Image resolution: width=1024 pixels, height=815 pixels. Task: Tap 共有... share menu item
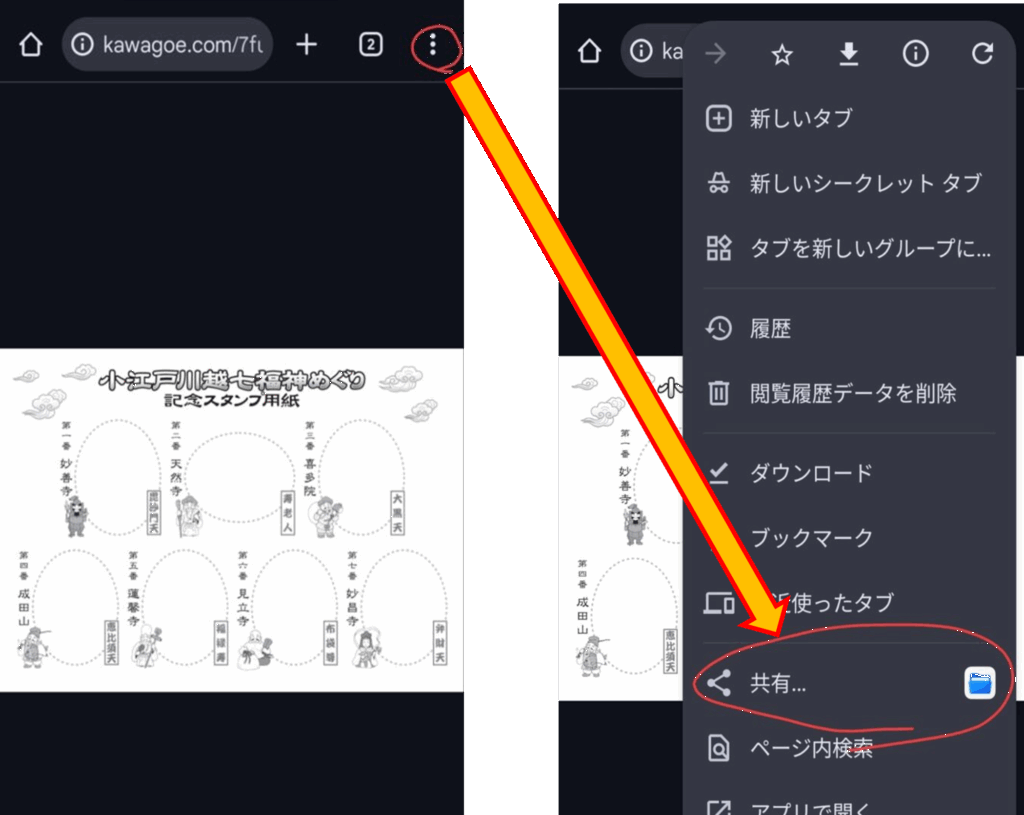click(778, 684)
